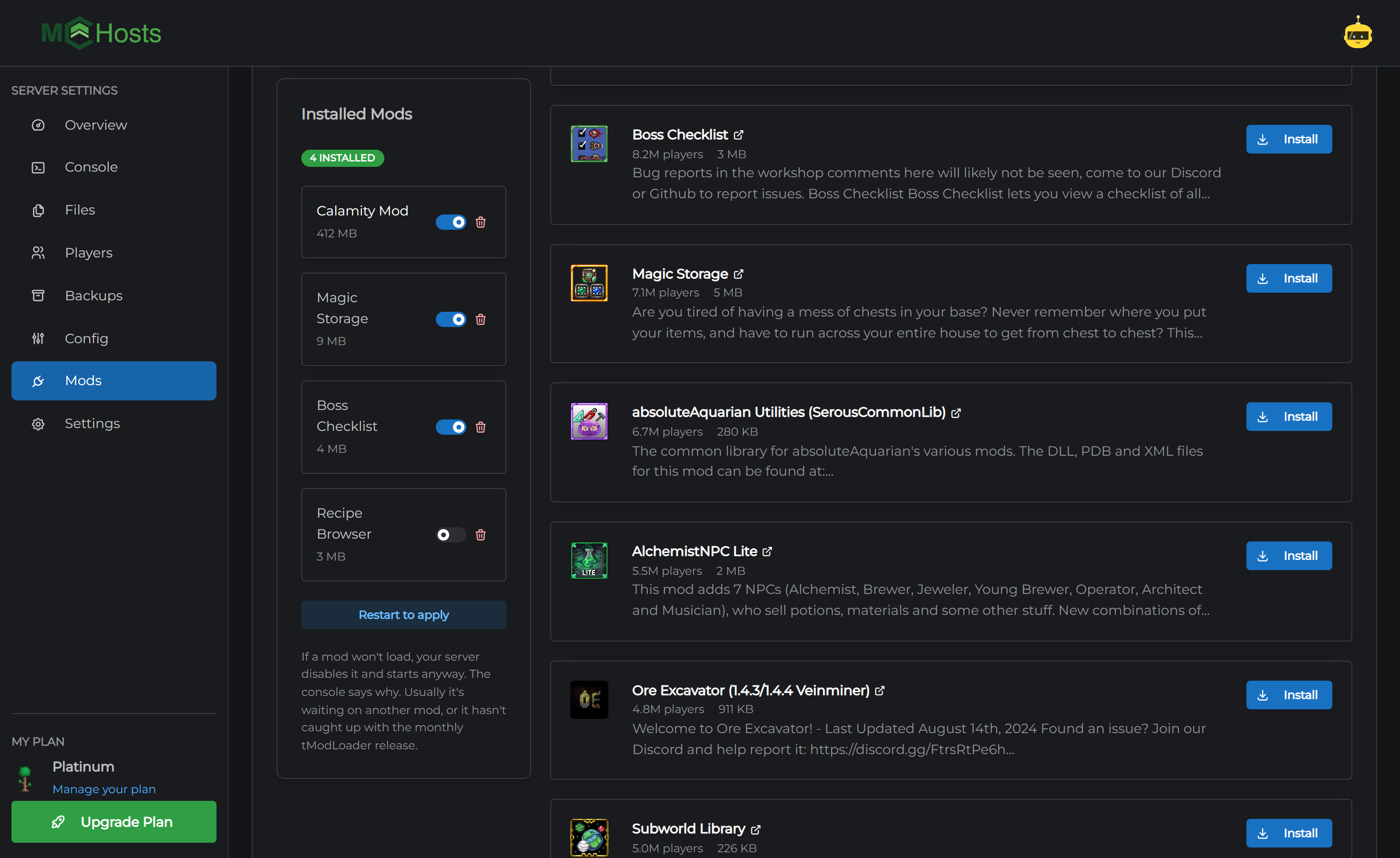Click the Magic Storage mod thumbnail
This screenshot has height=858, width=1400.
click(589, 283)
